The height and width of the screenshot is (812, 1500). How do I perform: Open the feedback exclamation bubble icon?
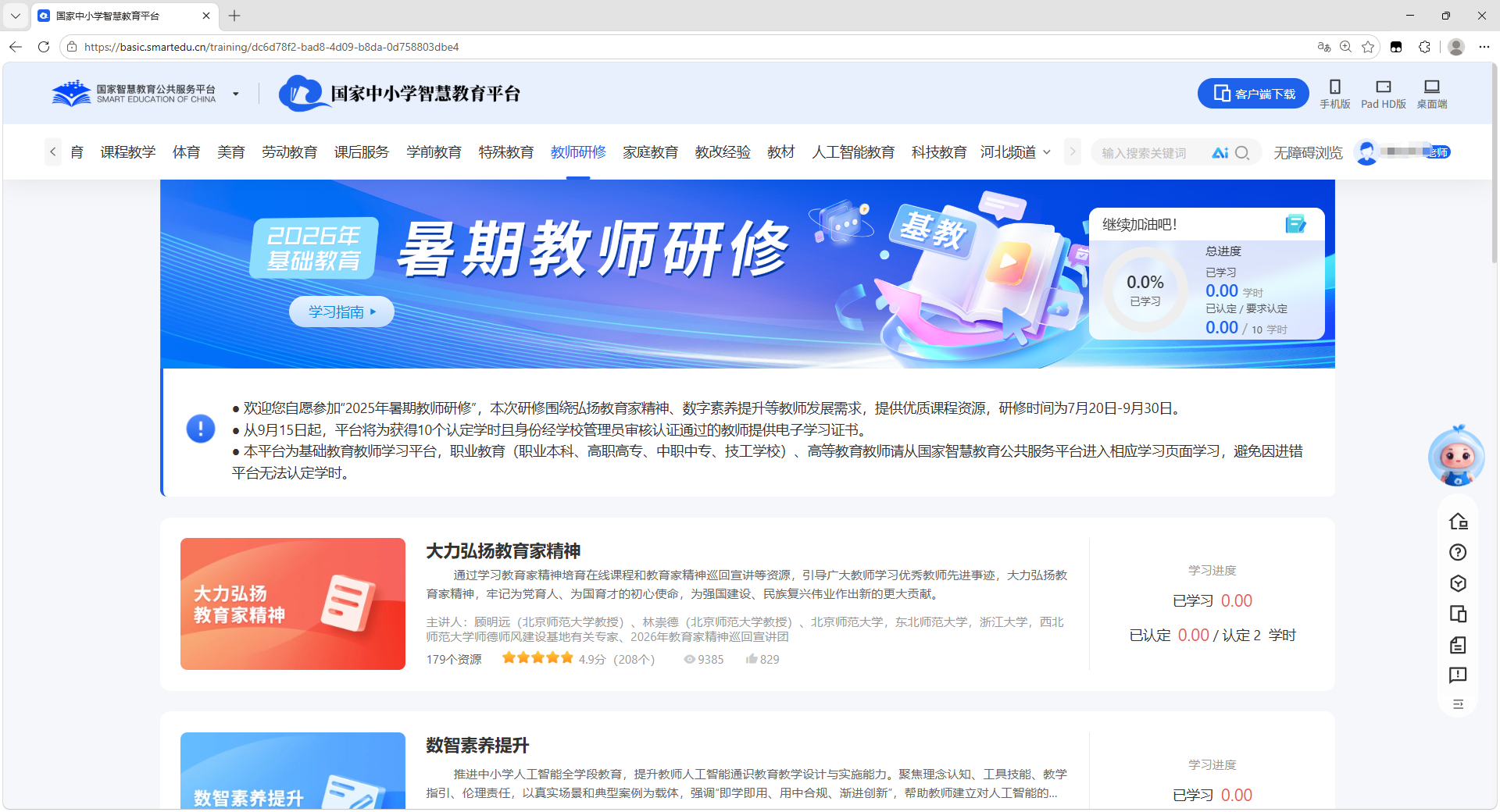tap(1458, 675)
